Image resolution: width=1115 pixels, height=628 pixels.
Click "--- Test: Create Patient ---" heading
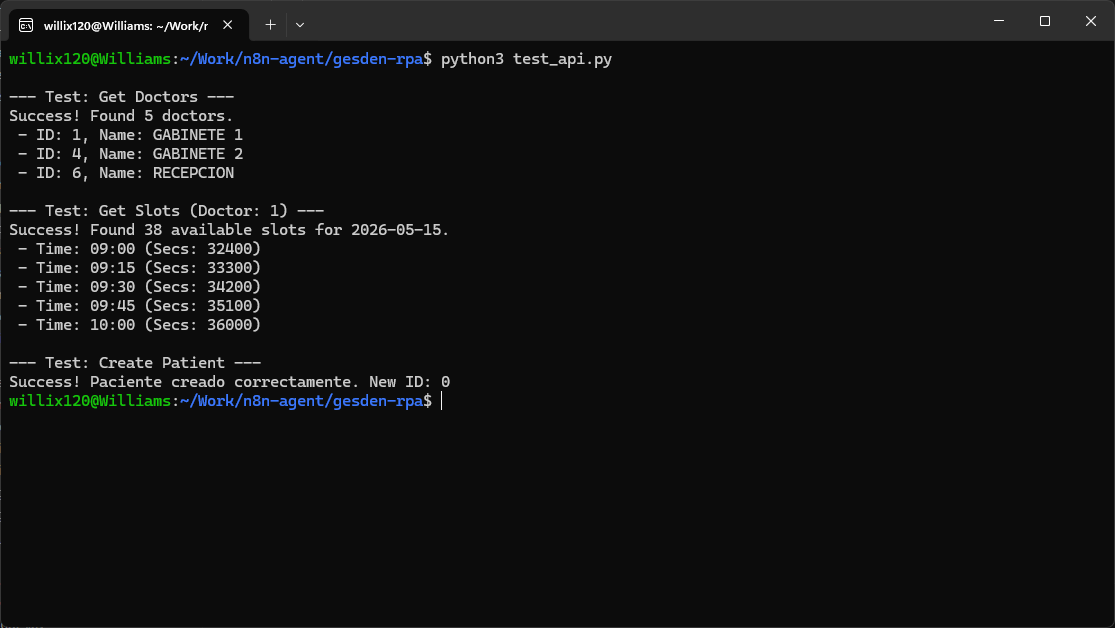pos(135,363)
